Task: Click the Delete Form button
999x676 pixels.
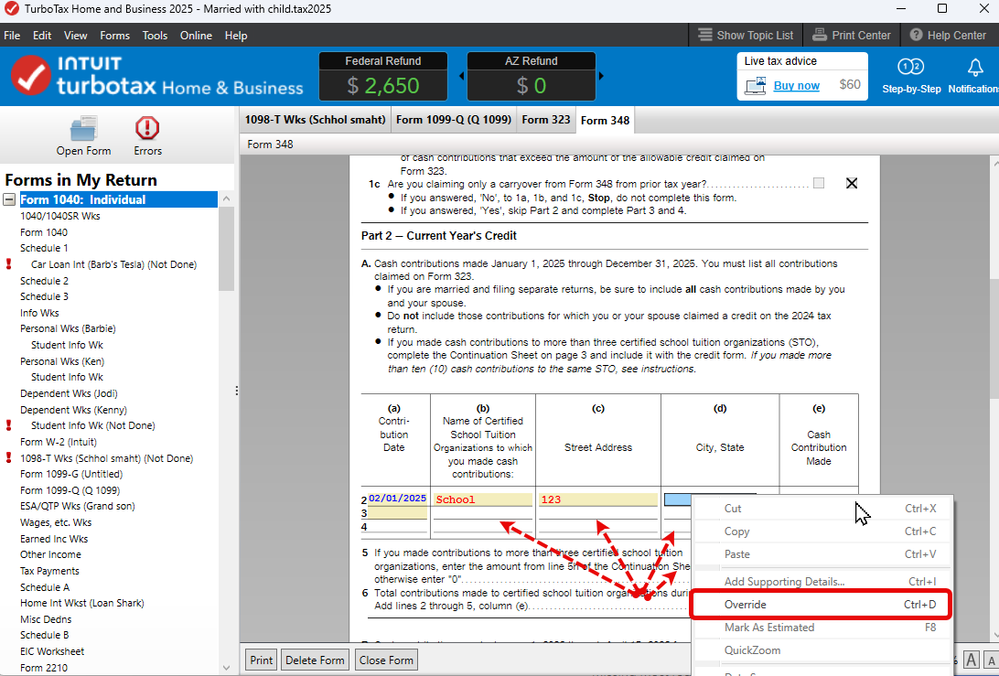Action: [x=315, y=660]
